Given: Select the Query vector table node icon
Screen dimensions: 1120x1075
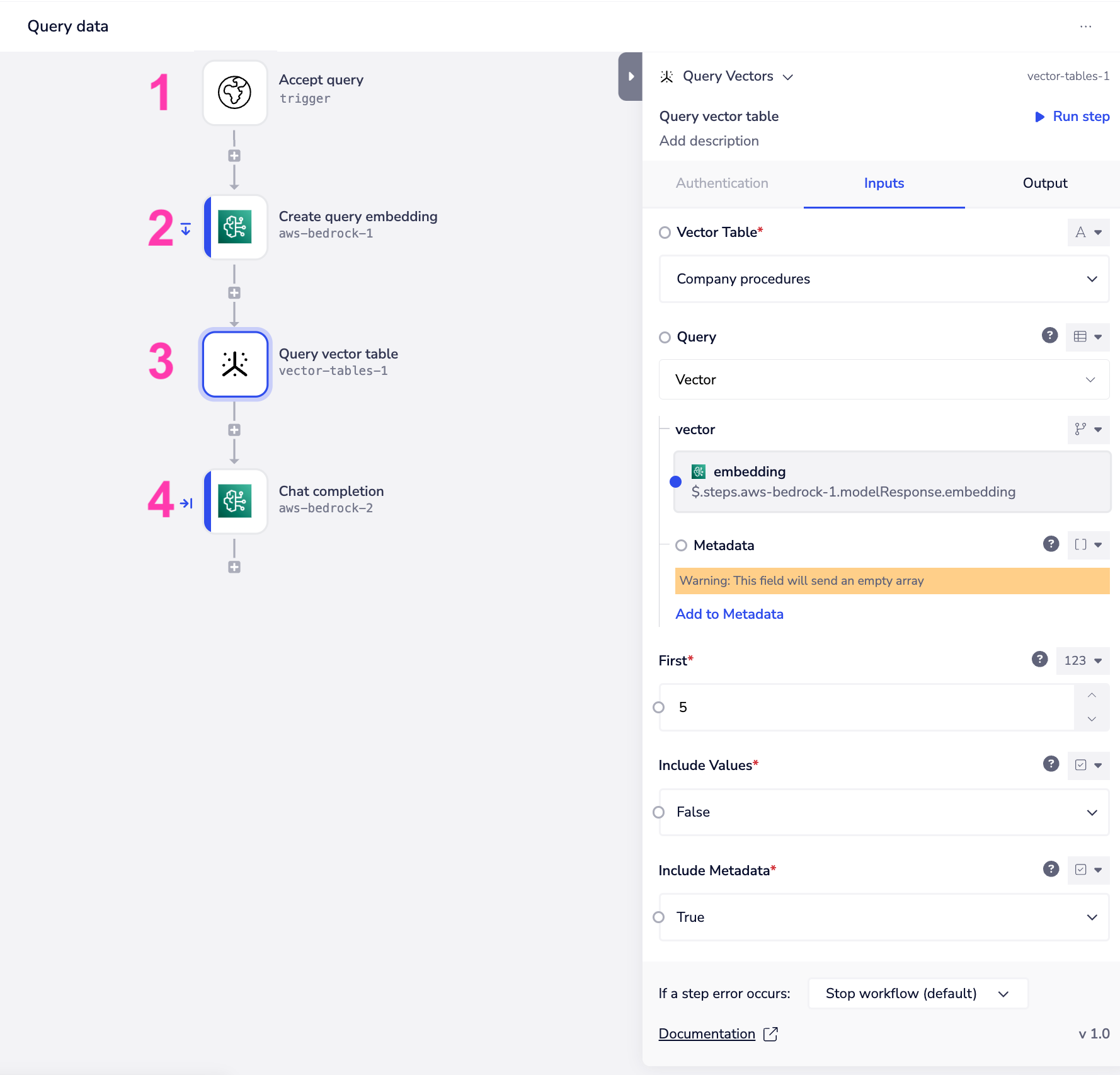Looking at the screenshot, I should click(235, 364).
